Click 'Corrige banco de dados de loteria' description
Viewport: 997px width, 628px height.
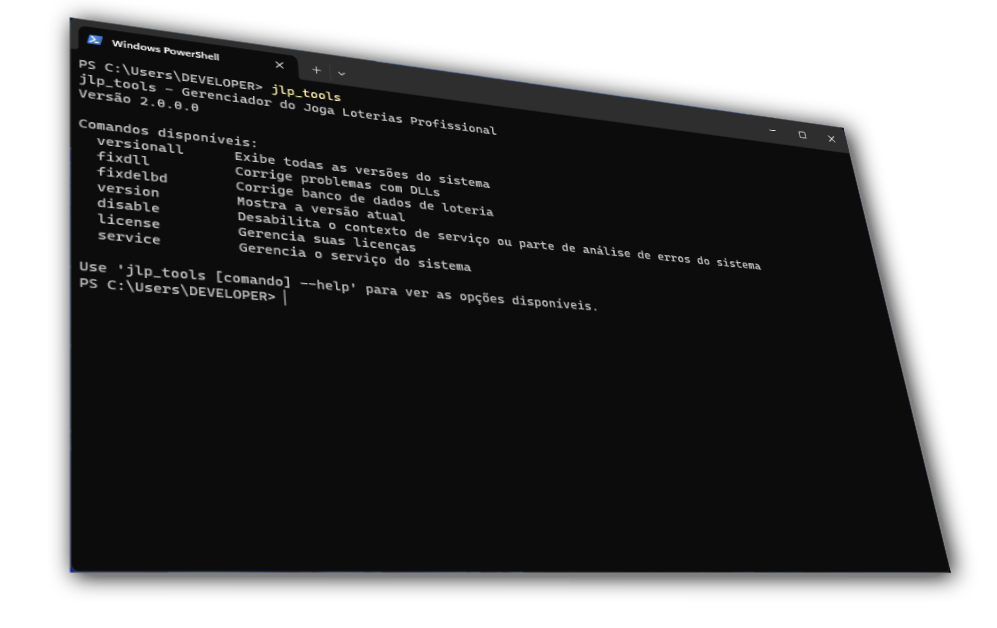click(x=364, y=199)
